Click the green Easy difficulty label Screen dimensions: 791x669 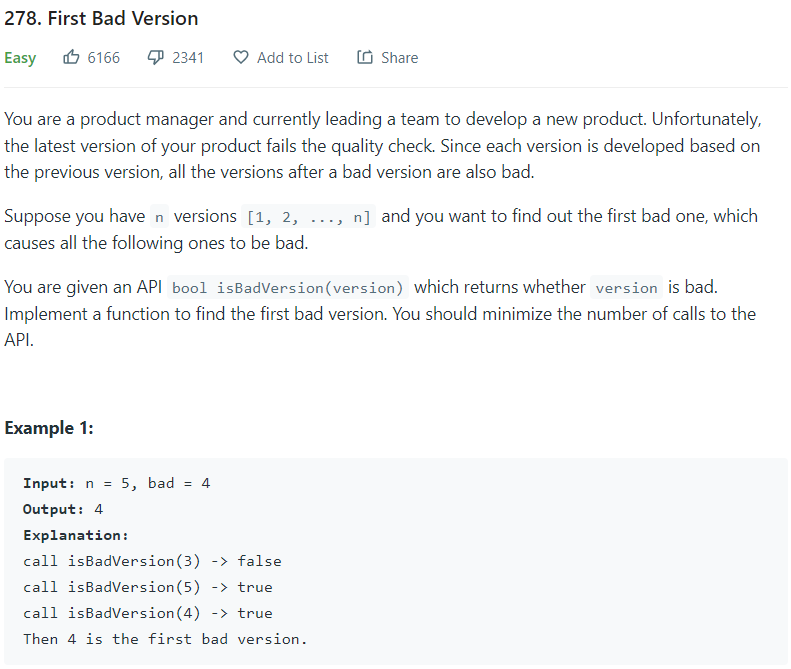point(20,58)
